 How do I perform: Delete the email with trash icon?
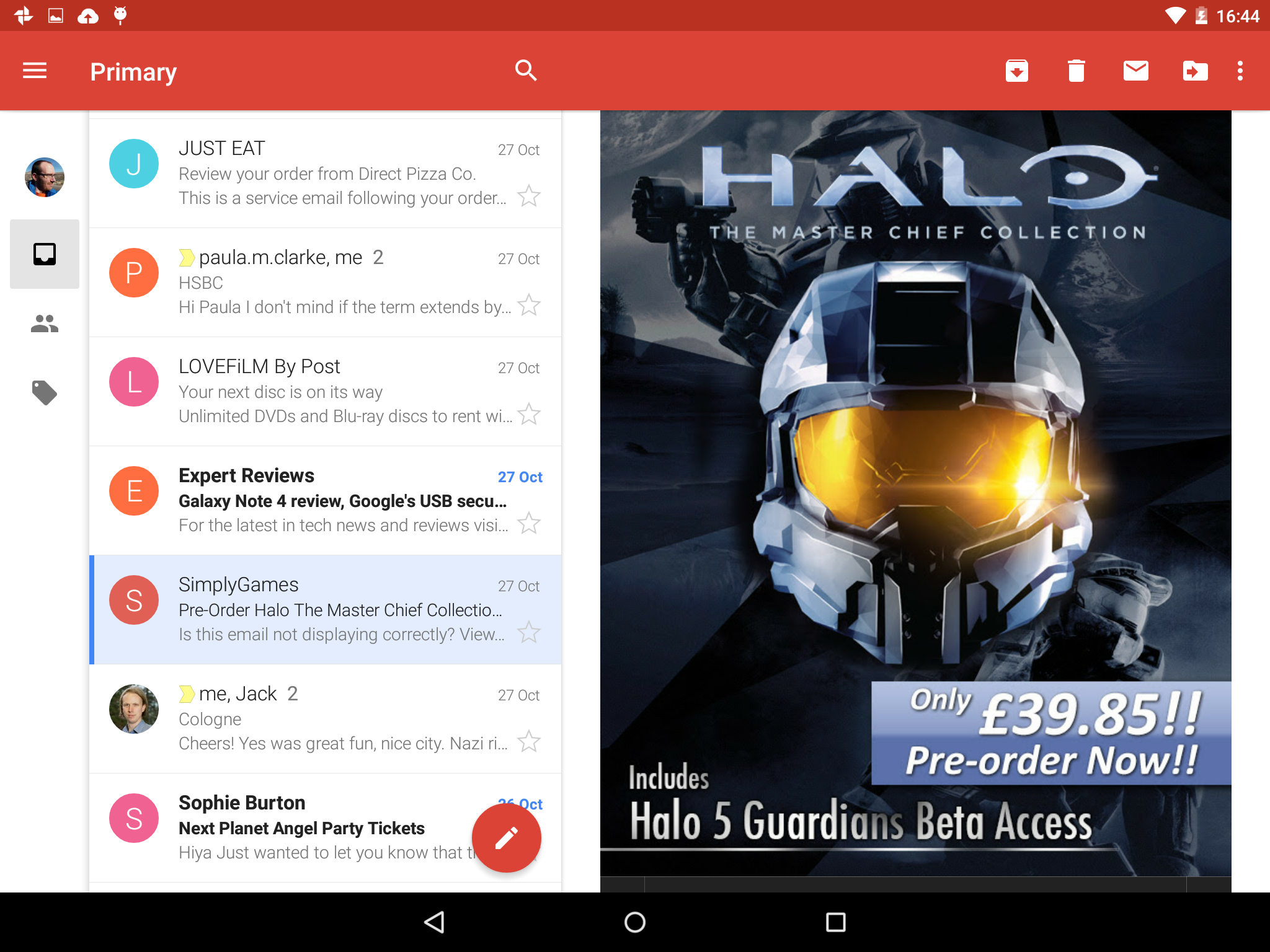point(1077,71)
